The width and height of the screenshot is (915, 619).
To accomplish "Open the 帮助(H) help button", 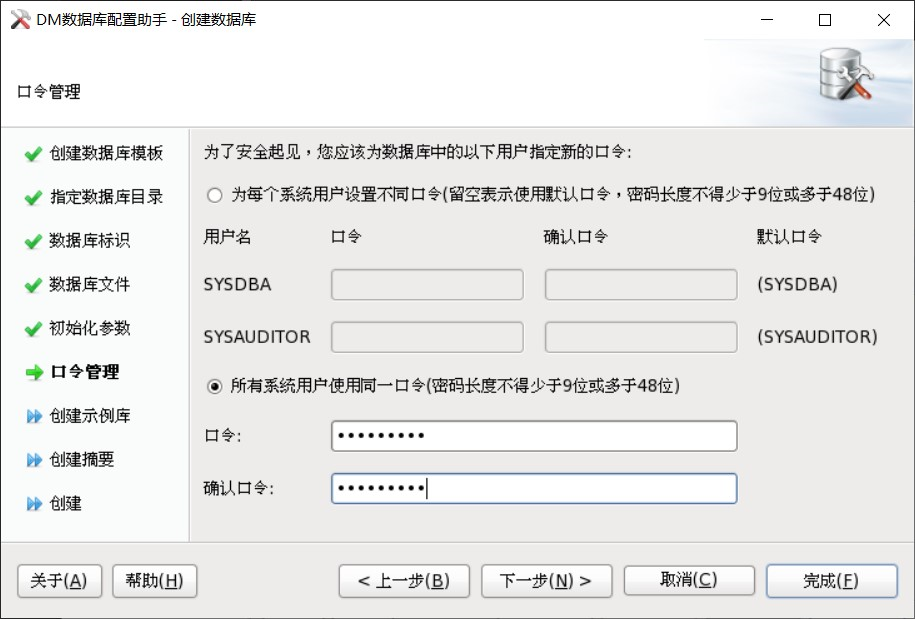I will tap(155, 581).
